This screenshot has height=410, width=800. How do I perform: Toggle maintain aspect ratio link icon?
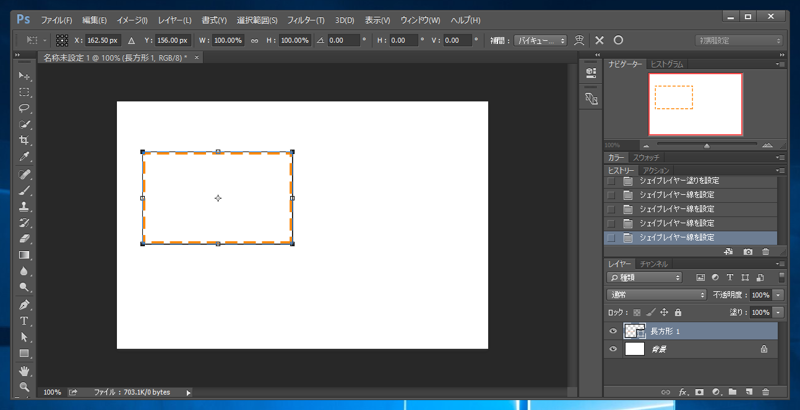pyautogui.click(x=255, y=41)
